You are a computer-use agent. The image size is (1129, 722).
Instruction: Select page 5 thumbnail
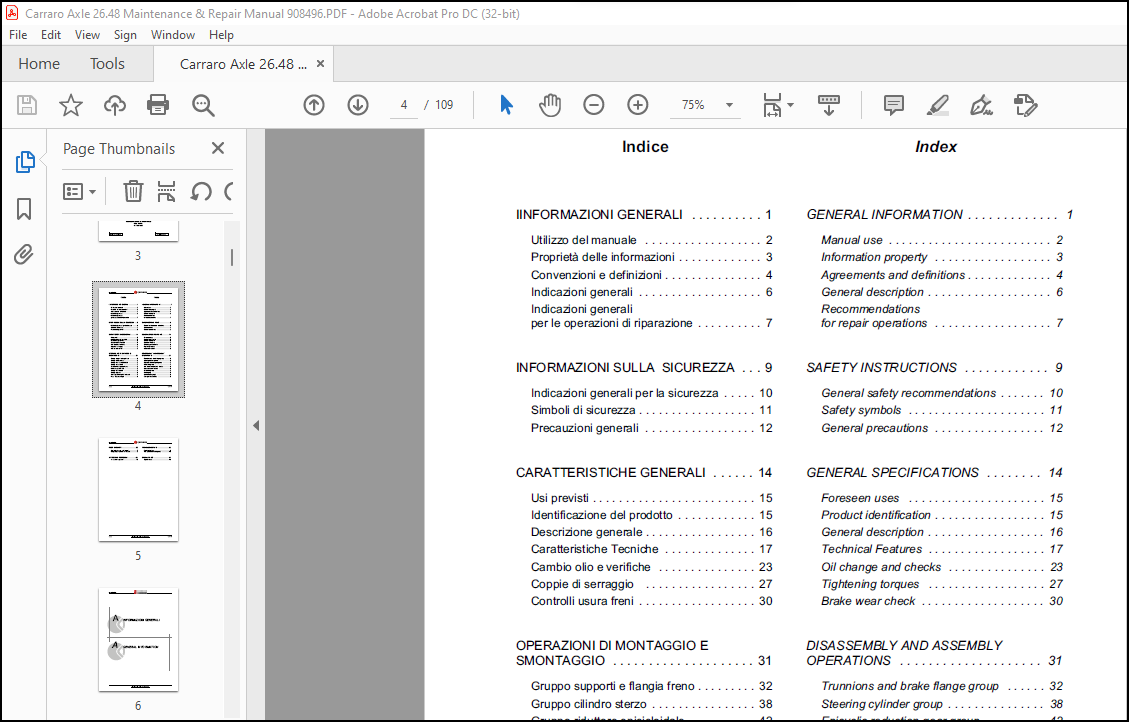[x=138, y=489]
